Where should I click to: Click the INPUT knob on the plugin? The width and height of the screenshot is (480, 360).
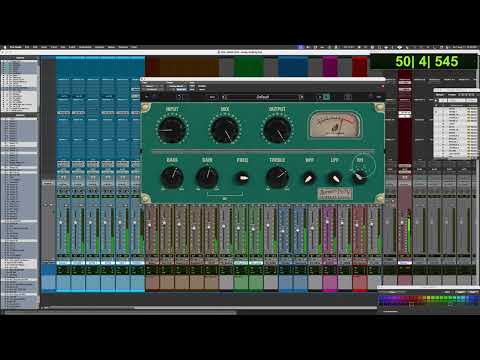point(172,130)
